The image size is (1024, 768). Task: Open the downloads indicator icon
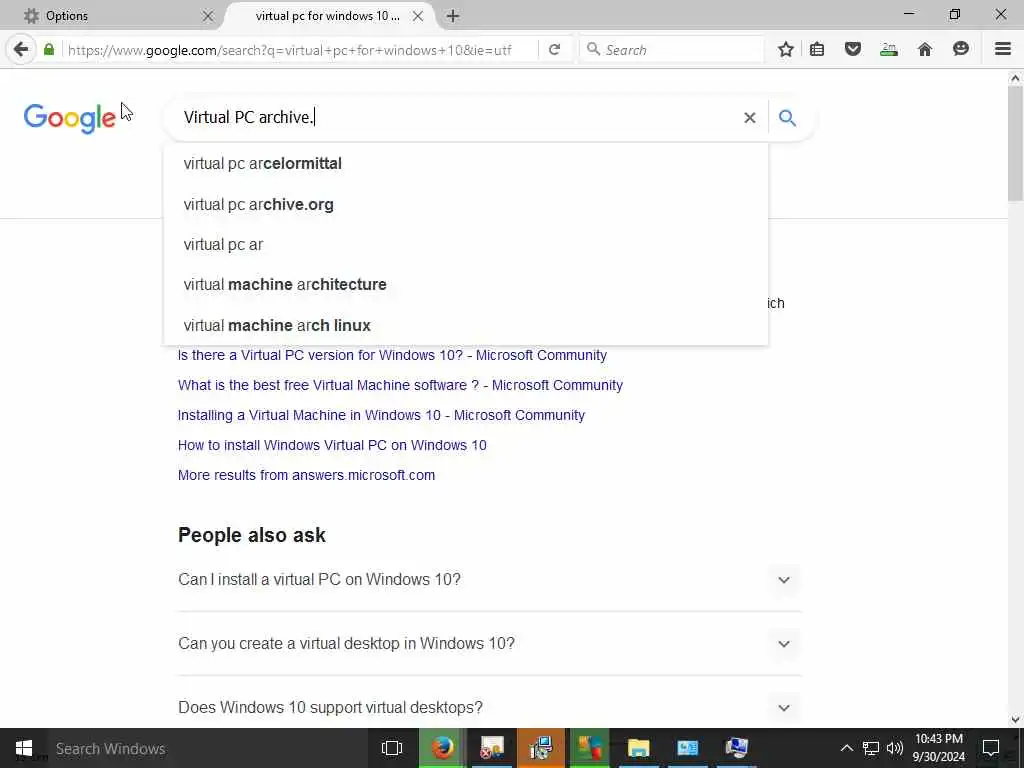click(889, 49)
